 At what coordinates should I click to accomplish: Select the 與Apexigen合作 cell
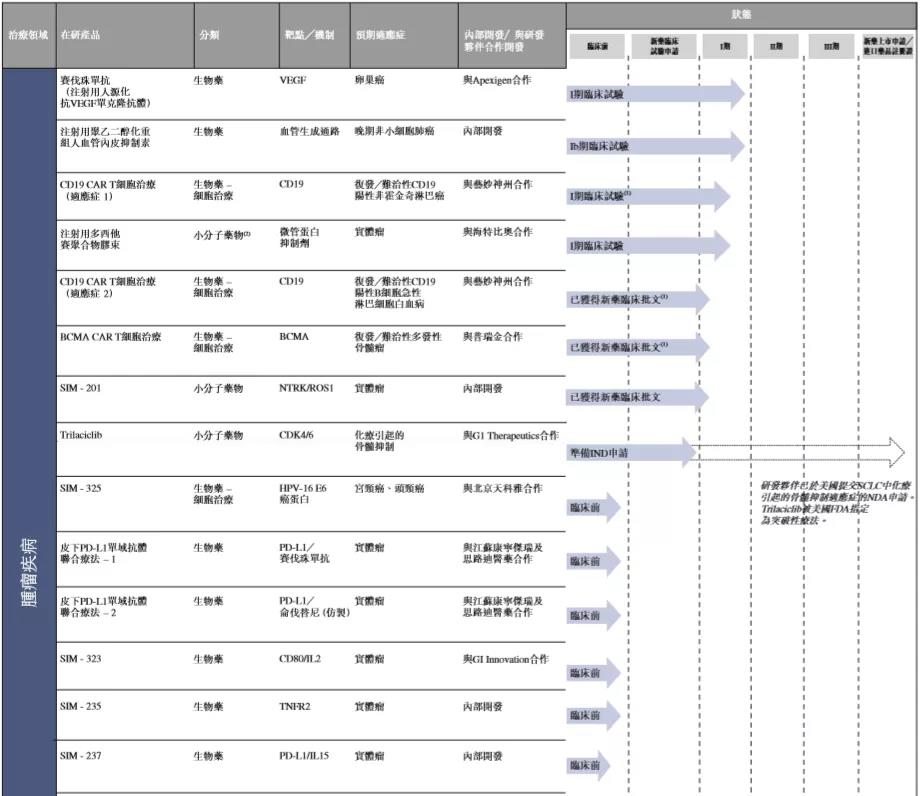pyautogui.click(x=497, y=80)
